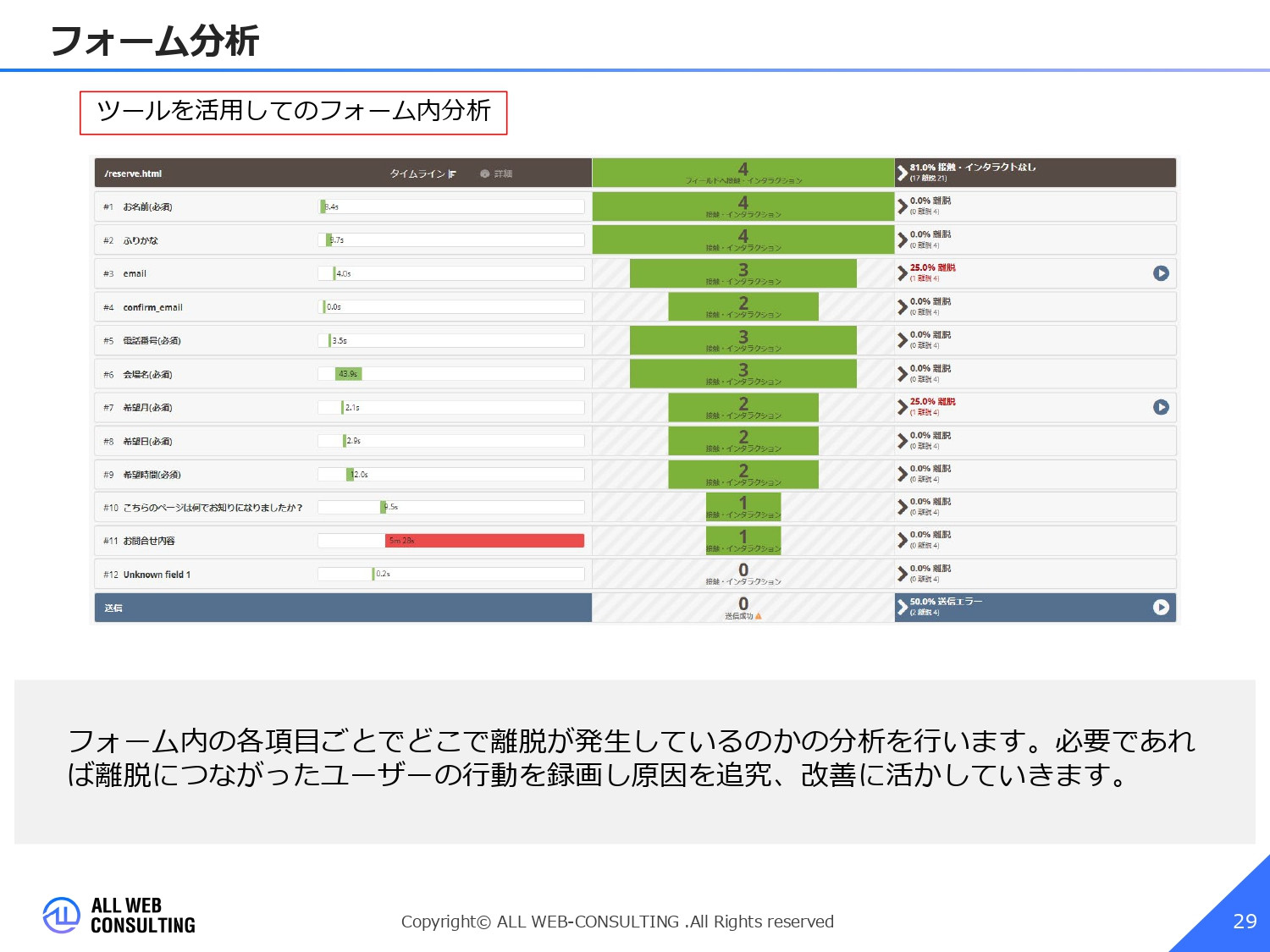This screenshot has width=1270, height=952.
Task: Click the page number 29 in the corner
Action: [1244, 922]
